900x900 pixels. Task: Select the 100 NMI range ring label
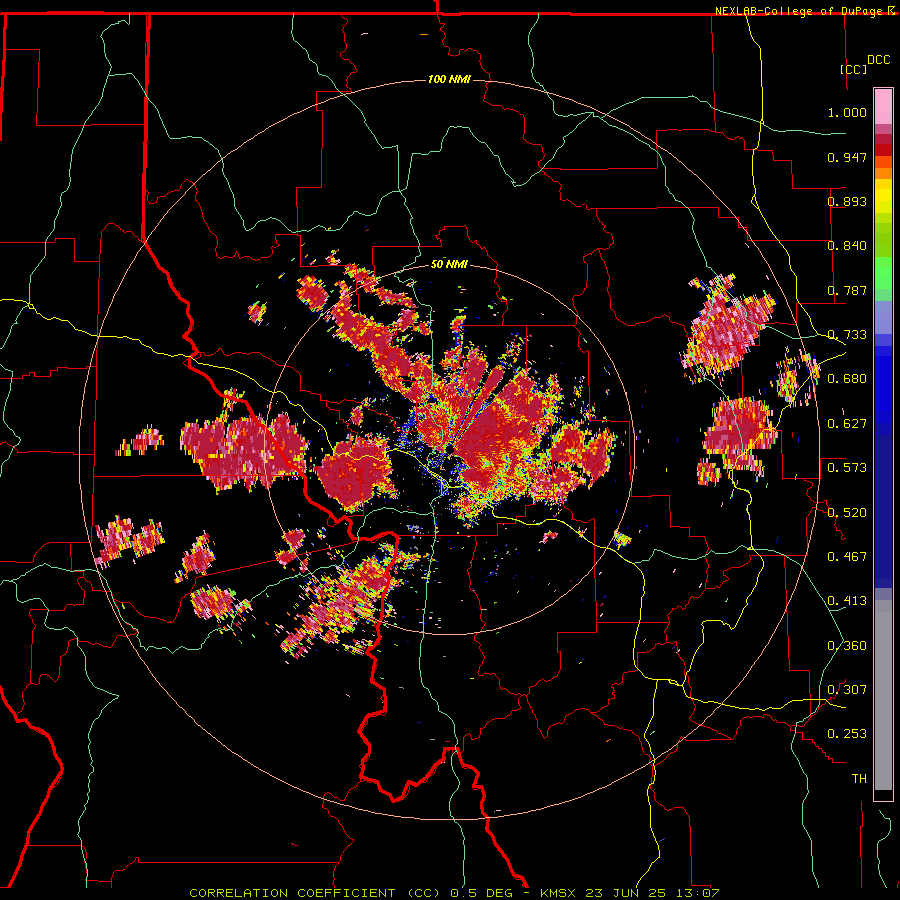coord(449,79)
